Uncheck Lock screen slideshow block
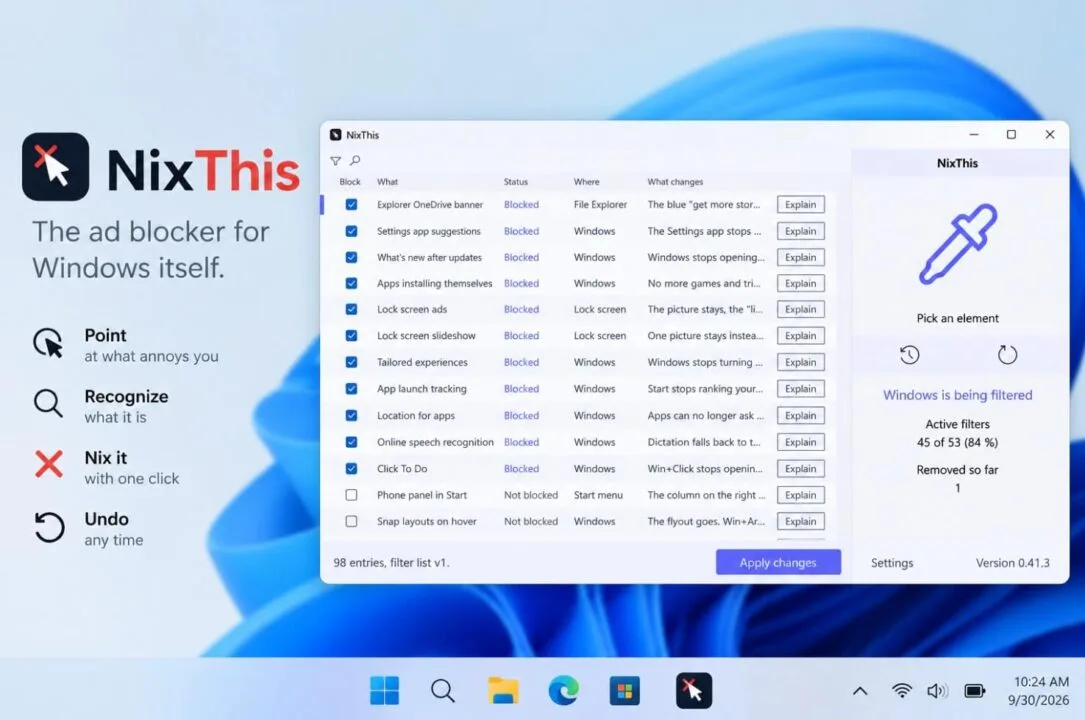Image resolution: width=1085 pixels, height=720 pixels. pos(352,335)
